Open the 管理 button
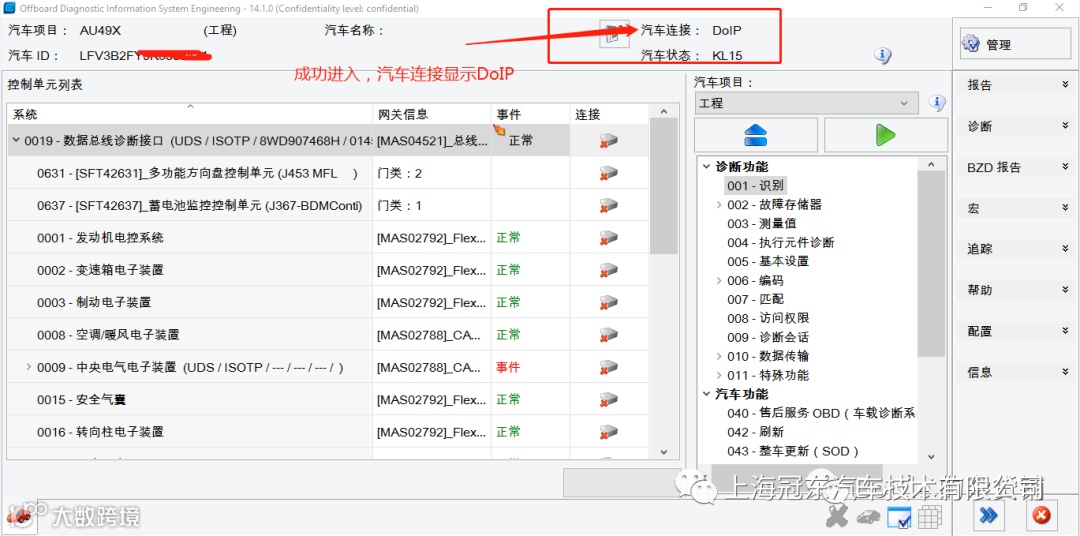The width and height of the screenshot is (1080, 536). pyautogui.click(x=1013, y=44)
